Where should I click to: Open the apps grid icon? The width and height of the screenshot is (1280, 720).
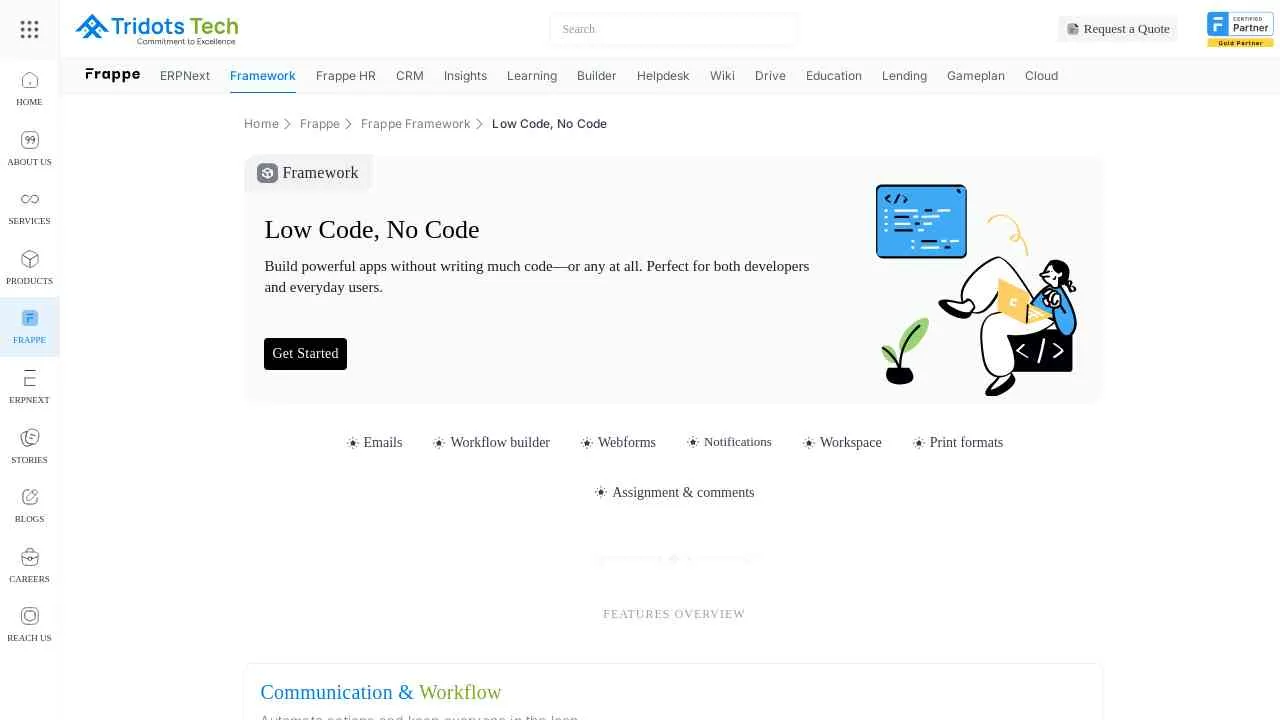(29, 29)
